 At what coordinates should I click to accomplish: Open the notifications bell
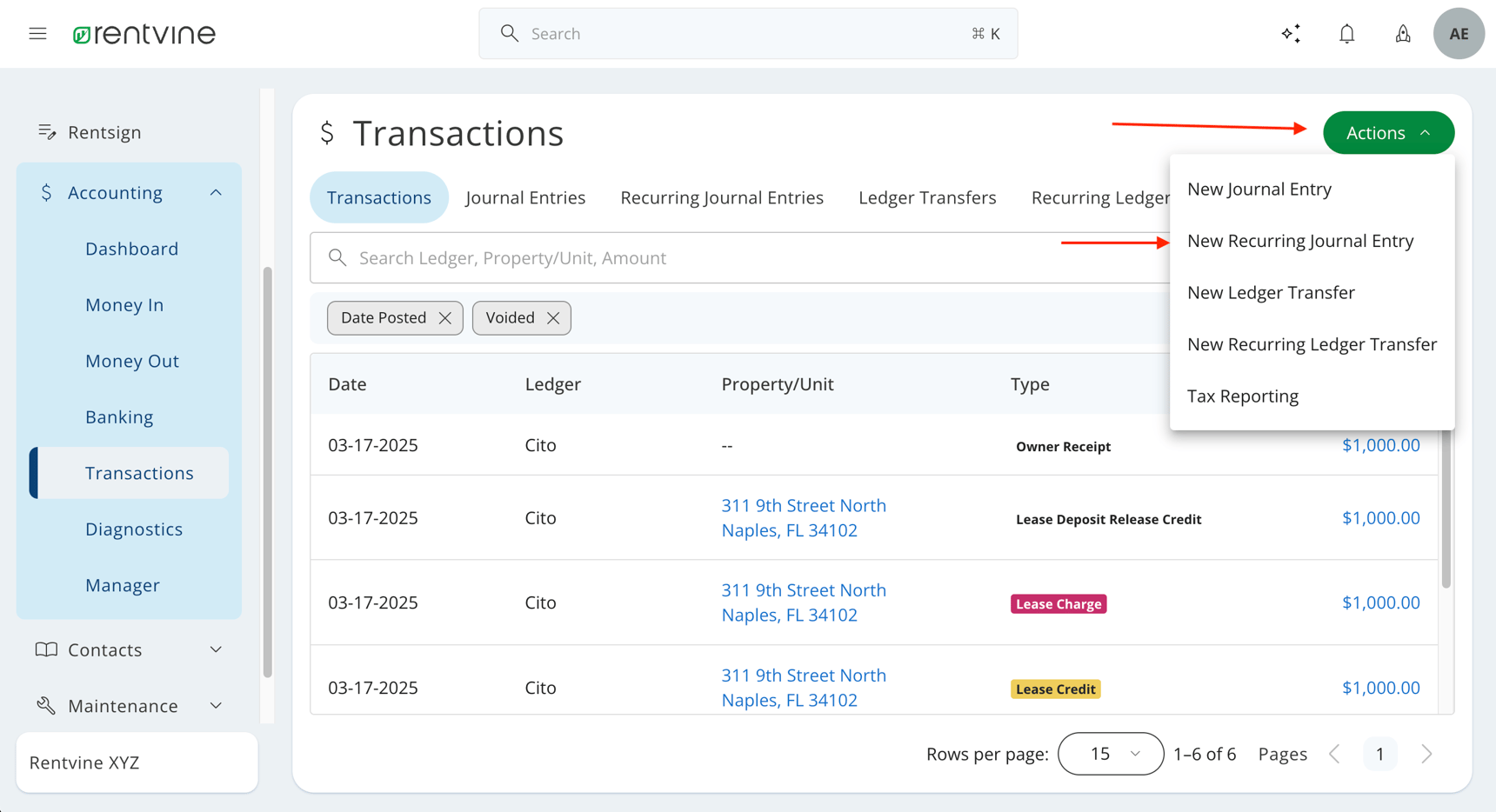(1346, 34)
